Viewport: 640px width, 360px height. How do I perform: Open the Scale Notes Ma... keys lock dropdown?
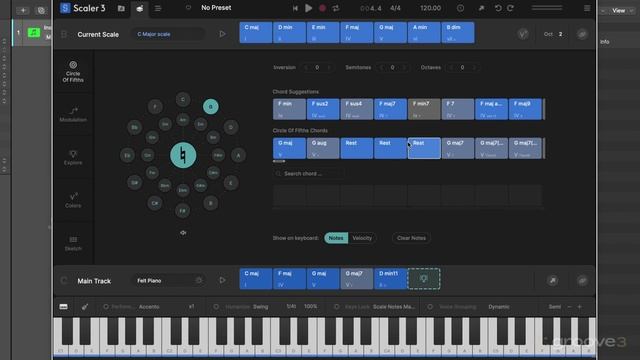click(x=394, y=307)
